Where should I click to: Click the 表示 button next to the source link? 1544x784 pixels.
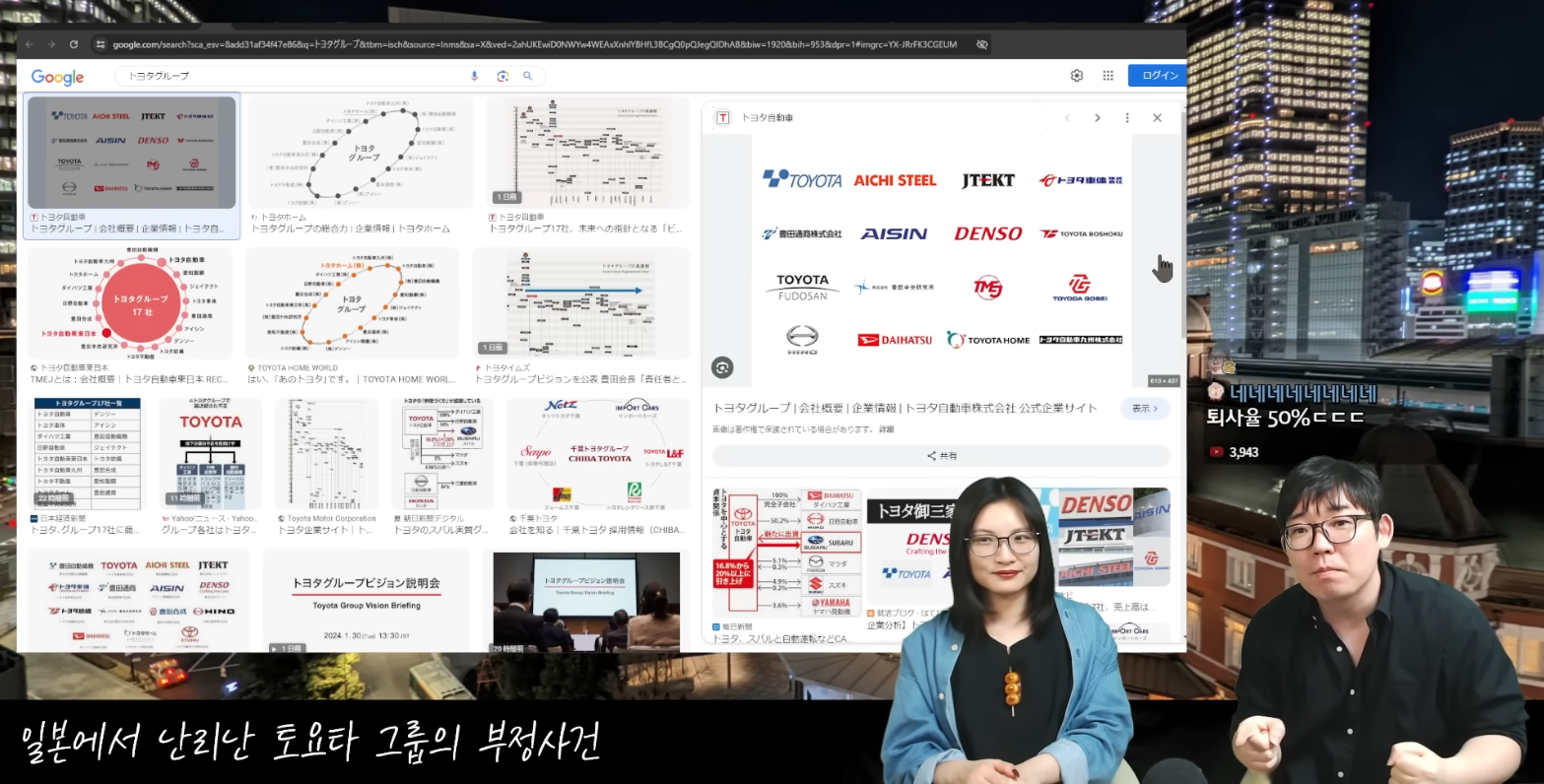pyautogui.click(x=1144, y=407)
